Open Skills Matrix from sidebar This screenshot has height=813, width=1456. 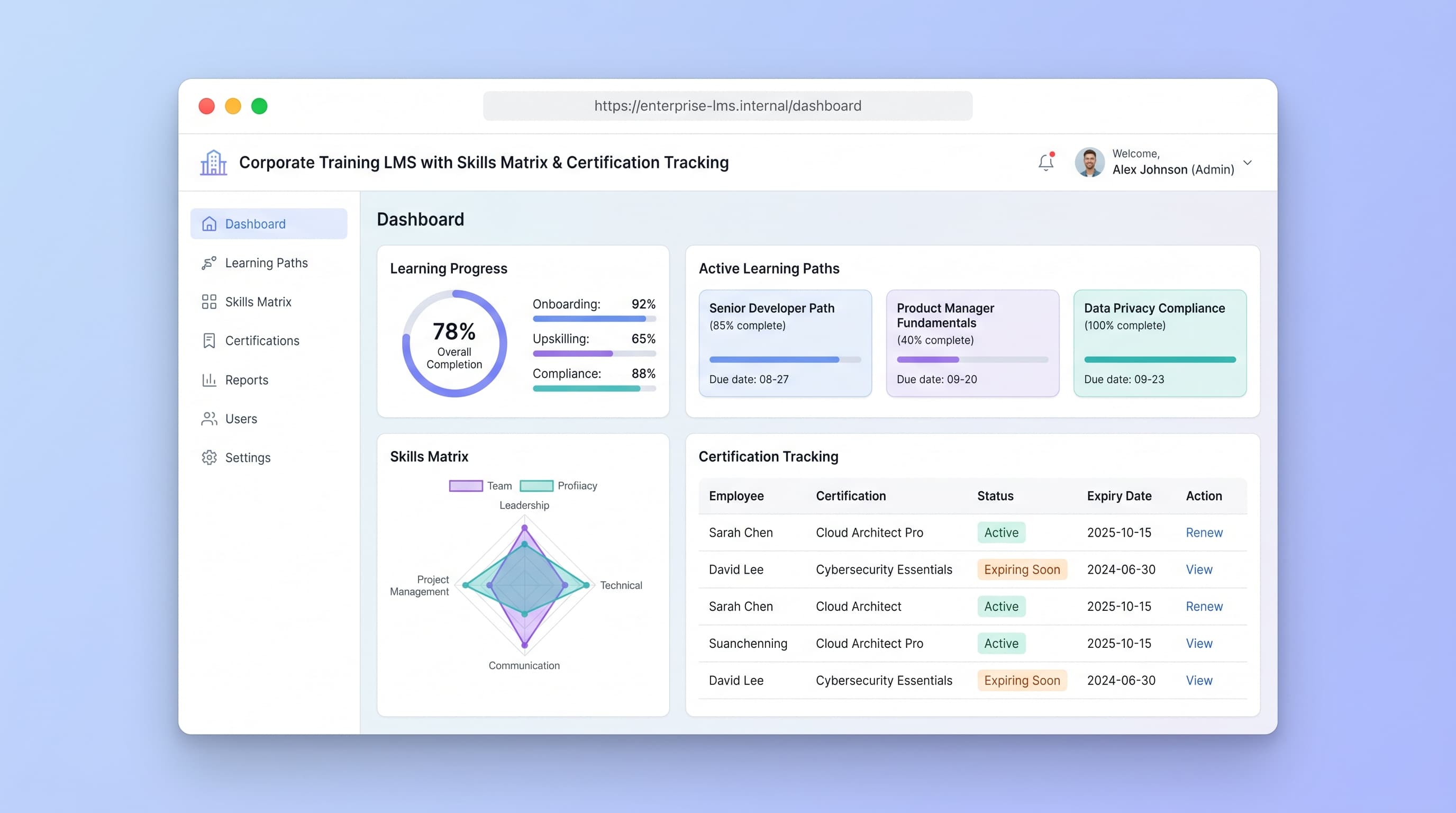[x=269, y=302]
